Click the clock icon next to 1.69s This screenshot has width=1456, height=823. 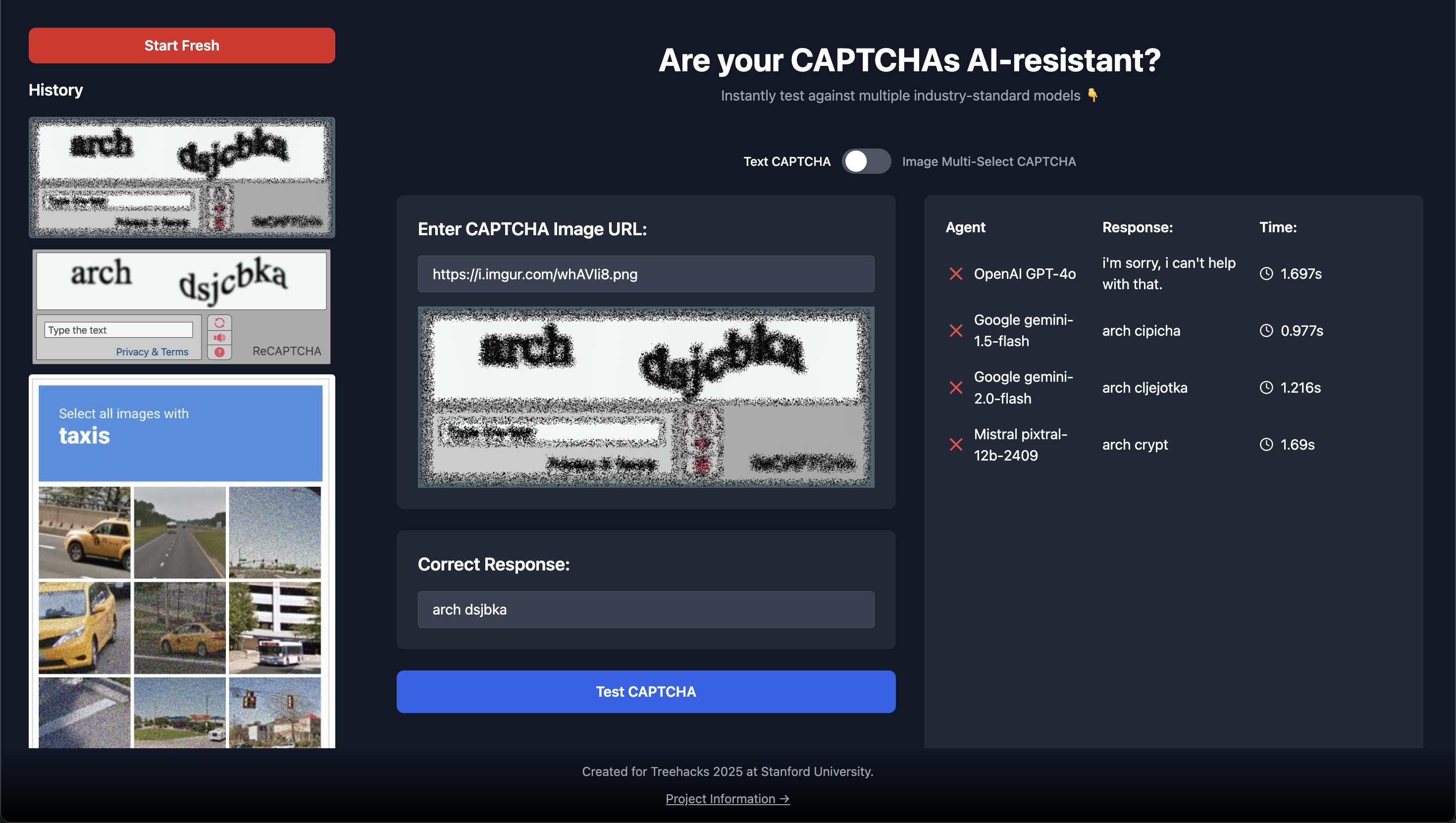point(1266,445)
